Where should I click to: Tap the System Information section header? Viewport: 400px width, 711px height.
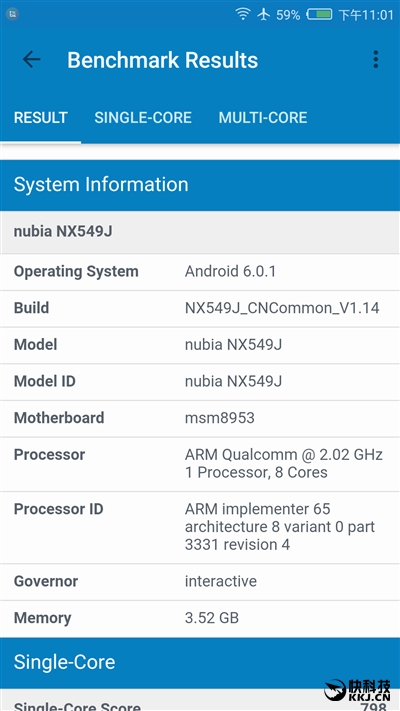click(x=200, y=185)
